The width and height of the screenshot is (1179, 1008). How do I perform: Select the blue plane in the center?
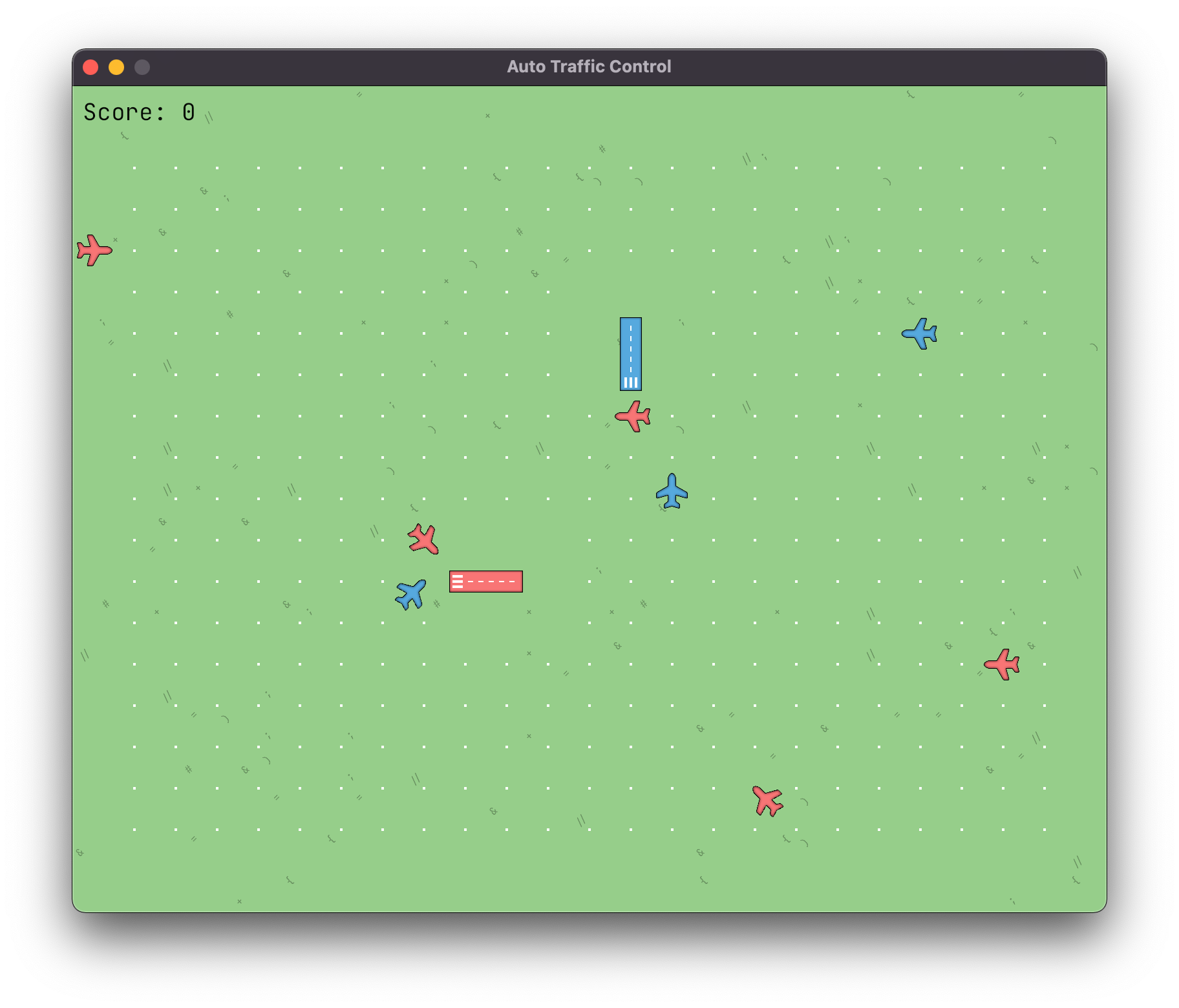click(672, 492)
